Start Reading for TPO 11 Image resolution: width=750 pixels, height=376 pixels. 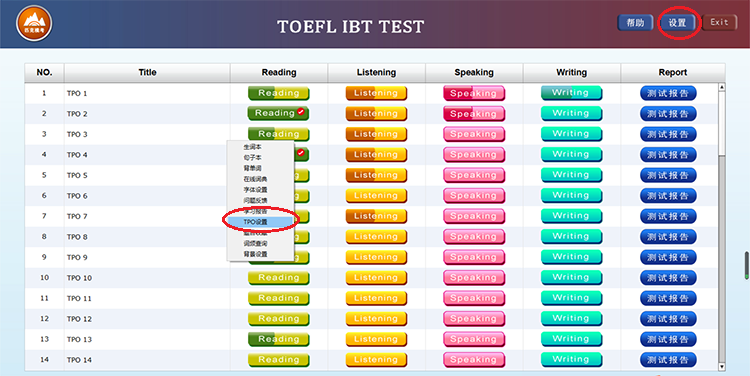(x=278, y=299)
